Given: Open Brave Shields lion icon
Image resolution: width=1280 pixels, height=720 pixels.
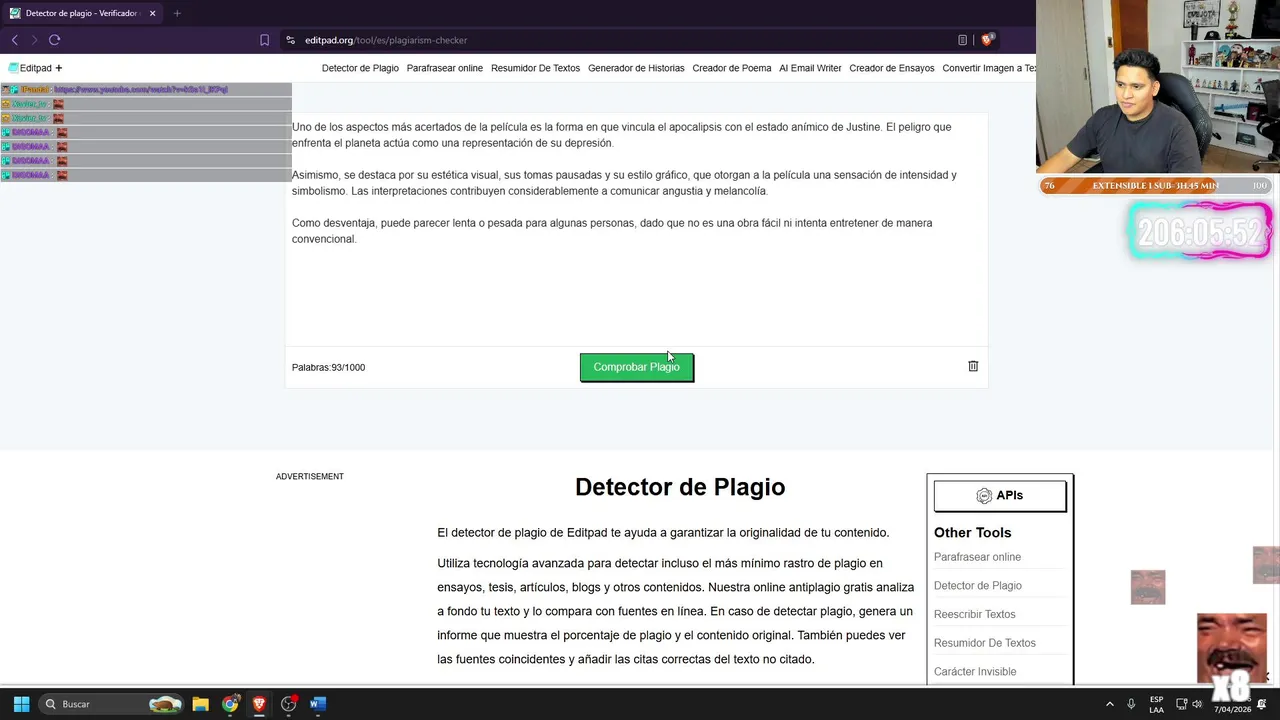Looking at the screenshot, I should pos(987,40).
